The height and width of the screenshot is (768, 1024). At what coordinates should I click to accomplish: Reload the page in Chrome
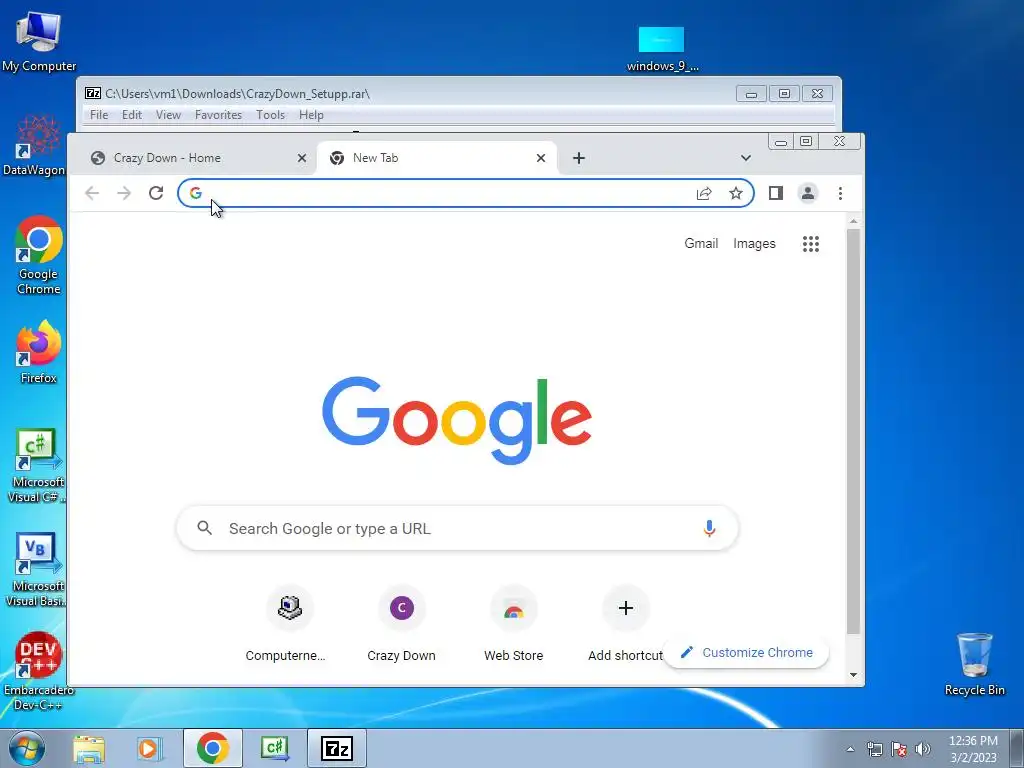tap(155, 193)
